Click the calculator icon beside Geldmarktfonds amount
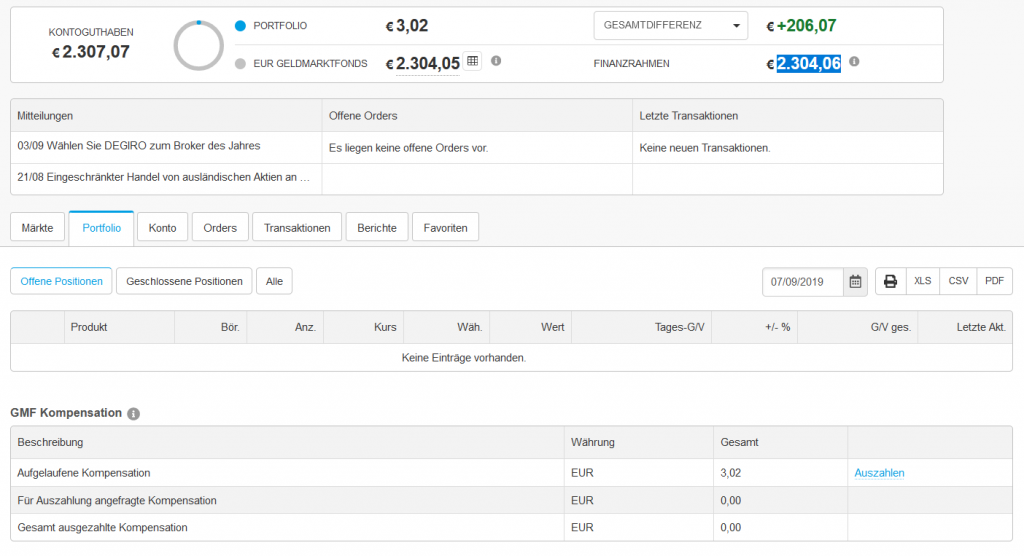 click(473, 61)
